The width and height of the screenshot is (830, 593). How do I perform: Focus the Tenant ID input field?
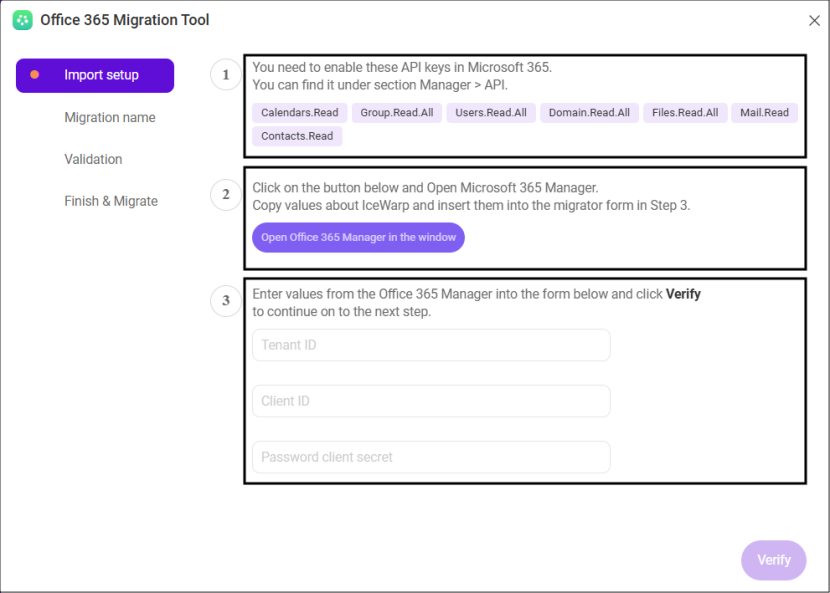(x=431, y=345)
